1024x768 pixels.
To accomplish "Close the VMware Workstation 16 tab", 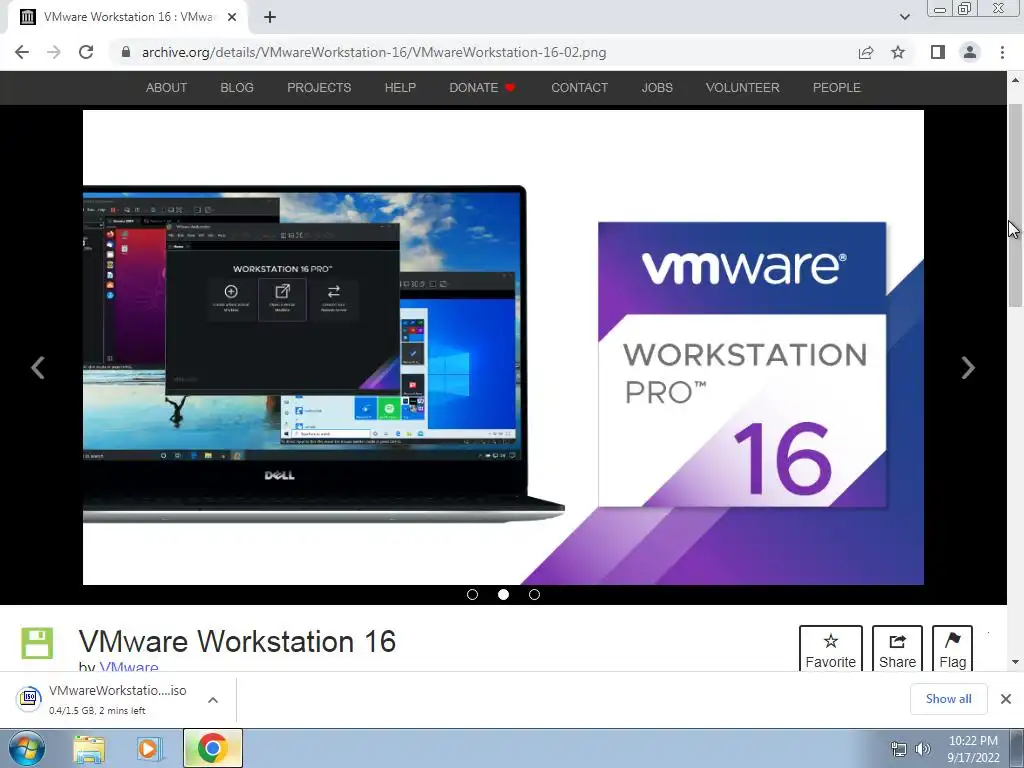I will [x=232, y=17].
